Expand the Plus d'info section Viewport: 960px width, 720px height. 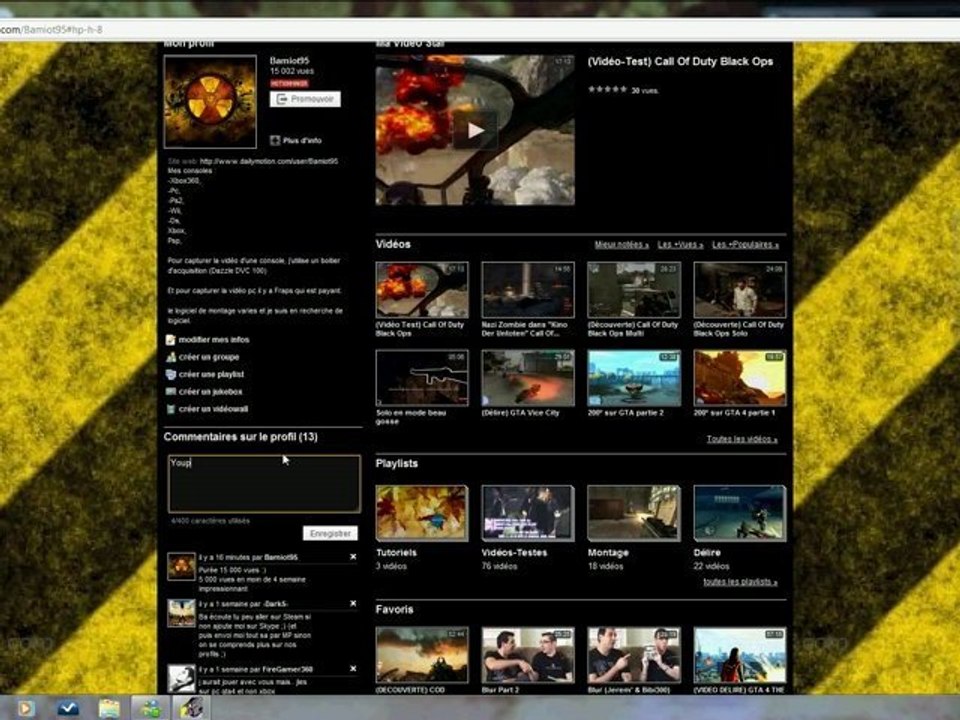point(296,140)
